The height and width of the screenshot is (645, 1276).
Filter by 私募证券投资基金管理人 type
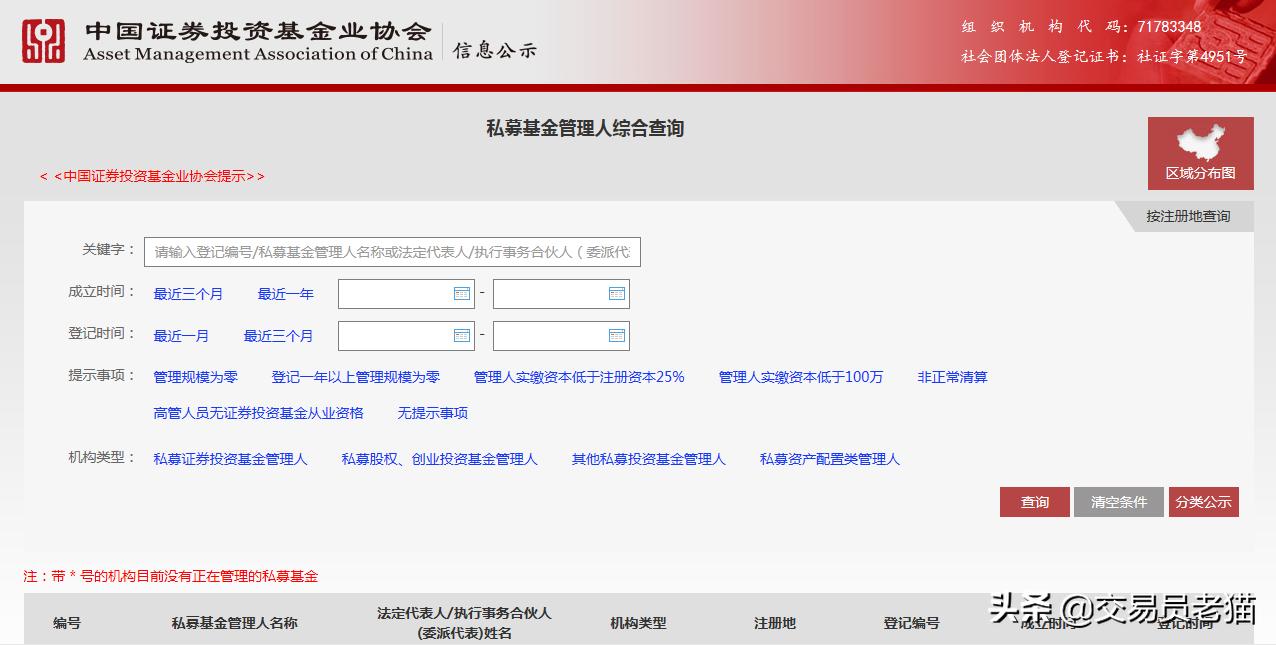230,459
